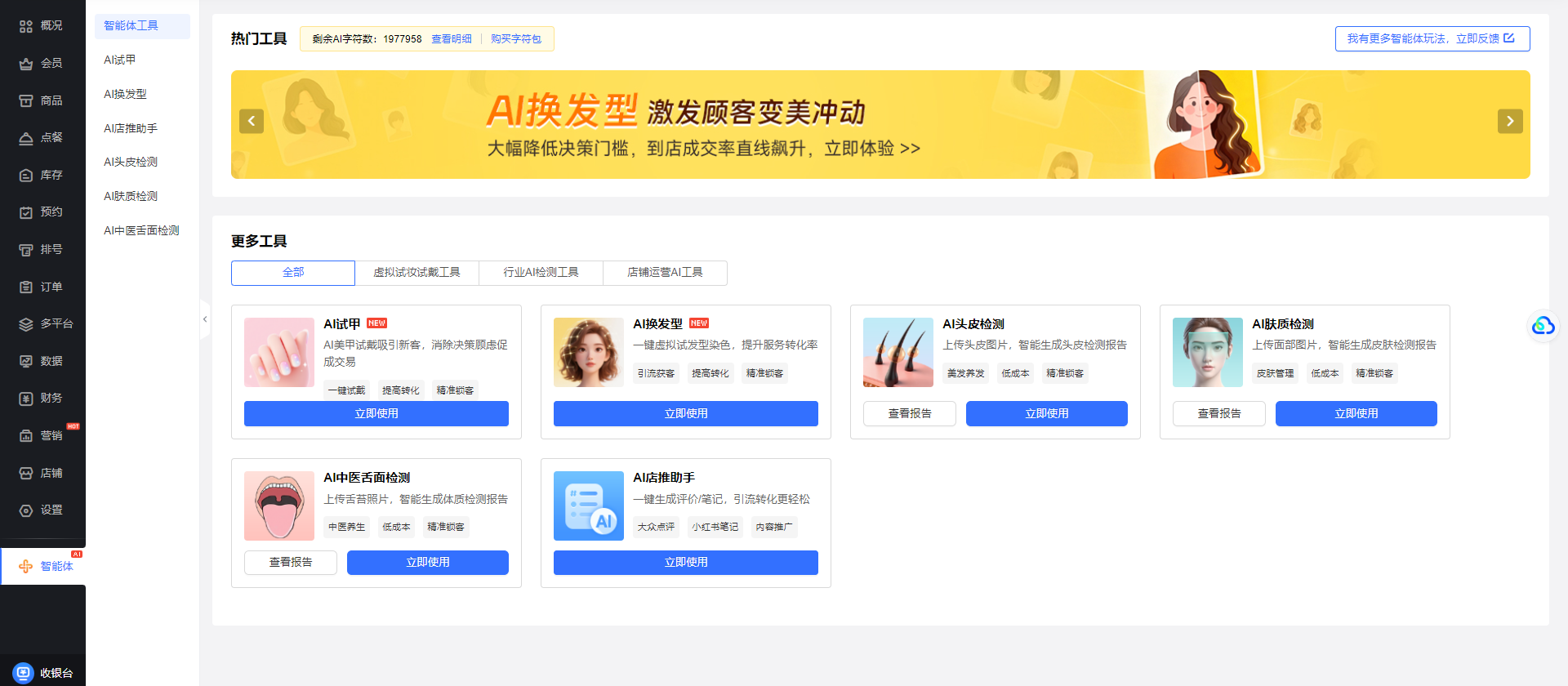Click 立即使用 on the AI中医舌面检测 card
This screenshot has height=686, width=1568.
tap(428, 563)
